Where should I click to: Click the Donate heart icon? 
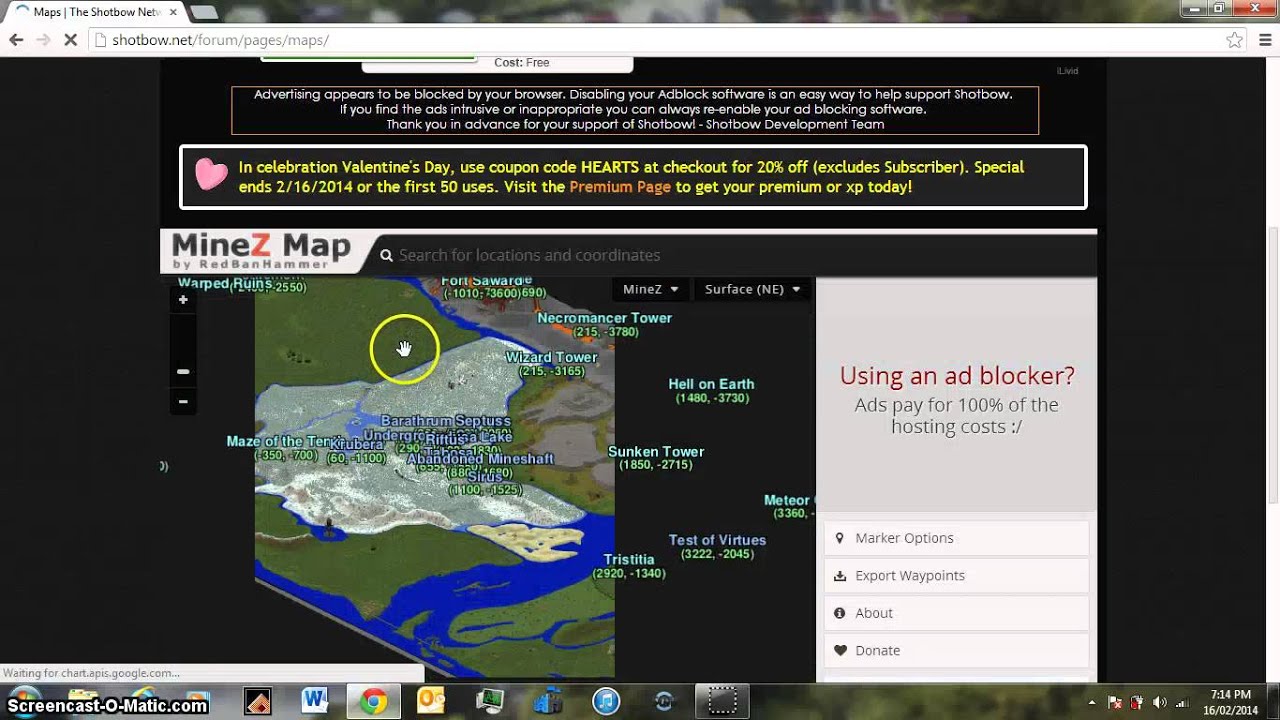(x=840, y=650)
